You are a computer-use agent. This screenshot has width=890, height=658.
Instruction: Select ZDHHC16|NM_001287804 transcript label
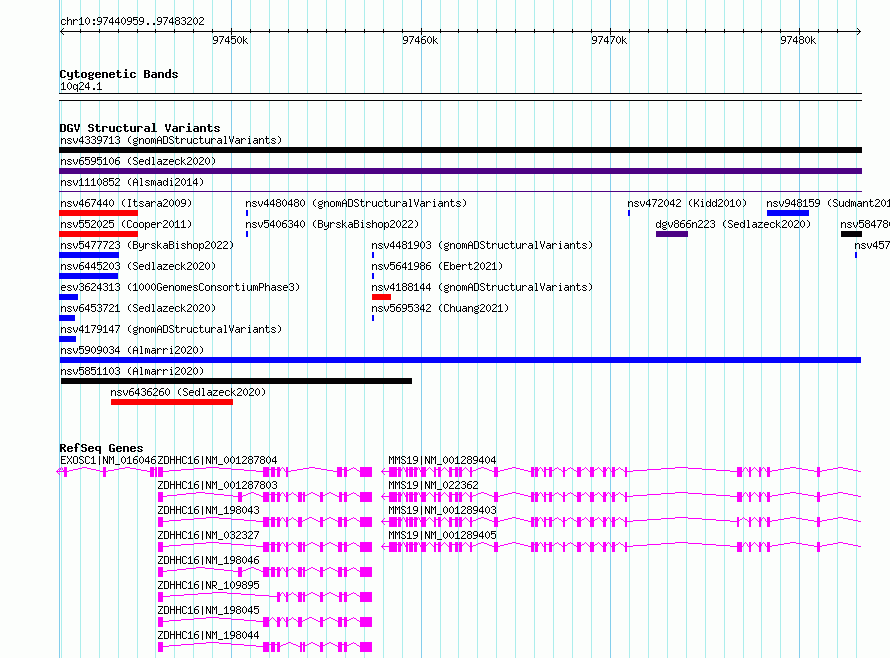217,460
